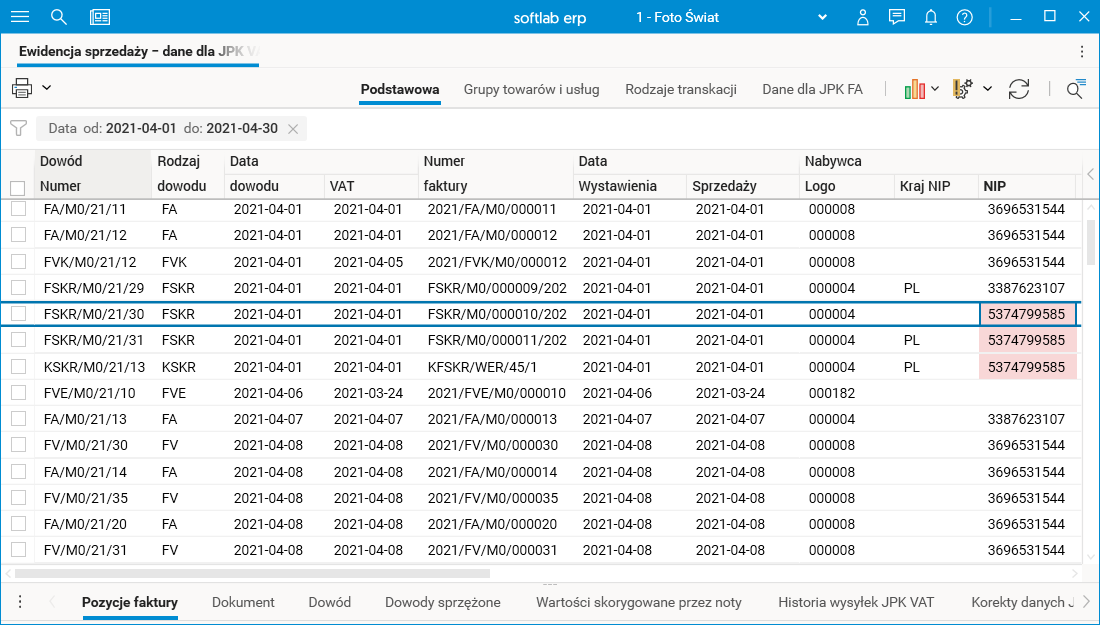The height and width of the screenshot is (625, 1100).
Task: Check the row FSKR/M0/21/29 checkbox
Action: point(18,288)
